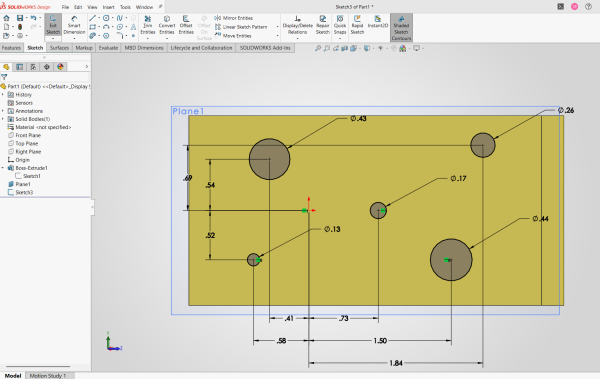Image resolution: width=600 pixels, height=379 pixels.
Task: Select the Ellipse sketch tool
Action: coord(120,27)
